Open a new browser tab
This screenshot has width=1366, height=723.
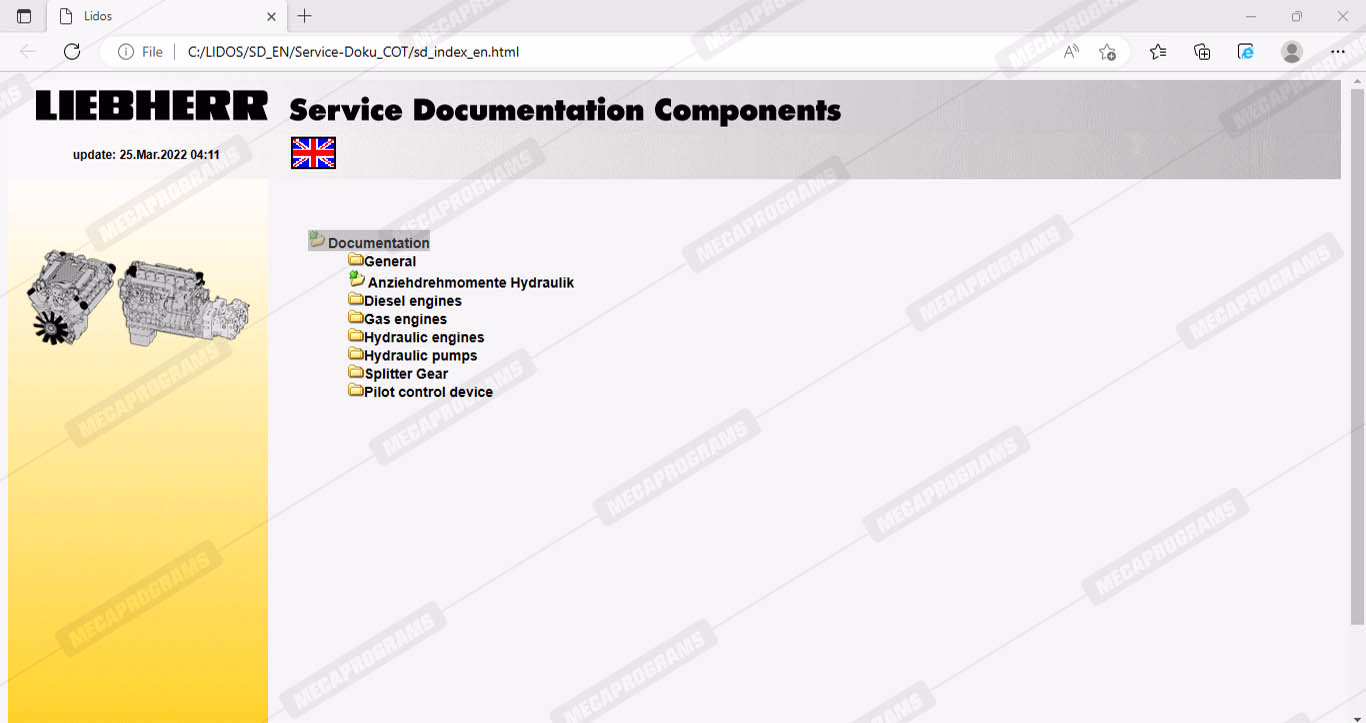coord(305,16)
